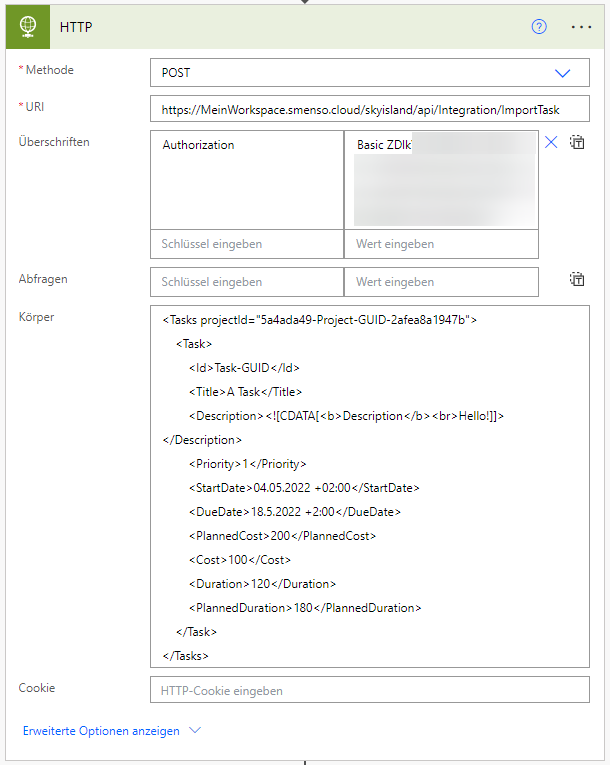Focus the URI input field
Screen dimensions: 610x765
pos(369,109)
